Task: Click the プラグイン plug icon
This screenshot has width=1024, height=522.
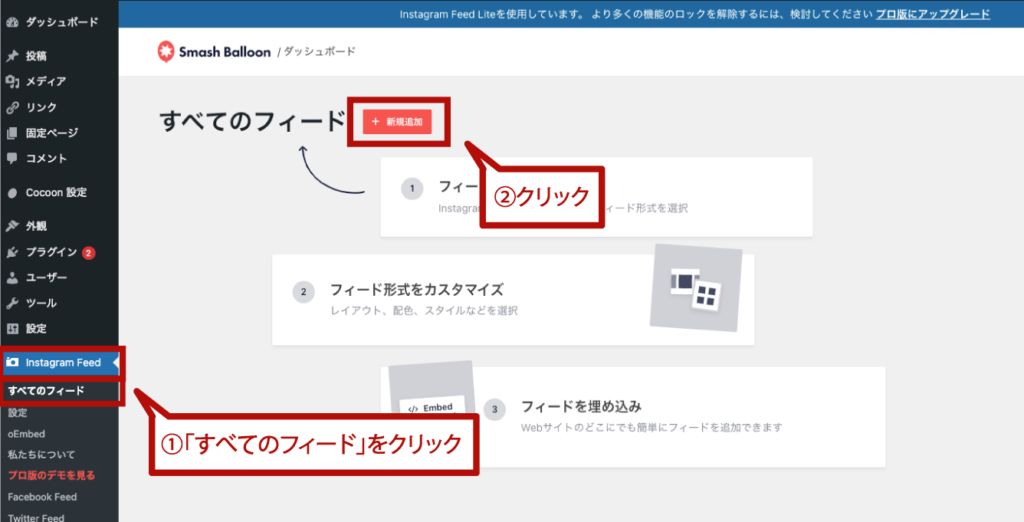Action: 12,252
